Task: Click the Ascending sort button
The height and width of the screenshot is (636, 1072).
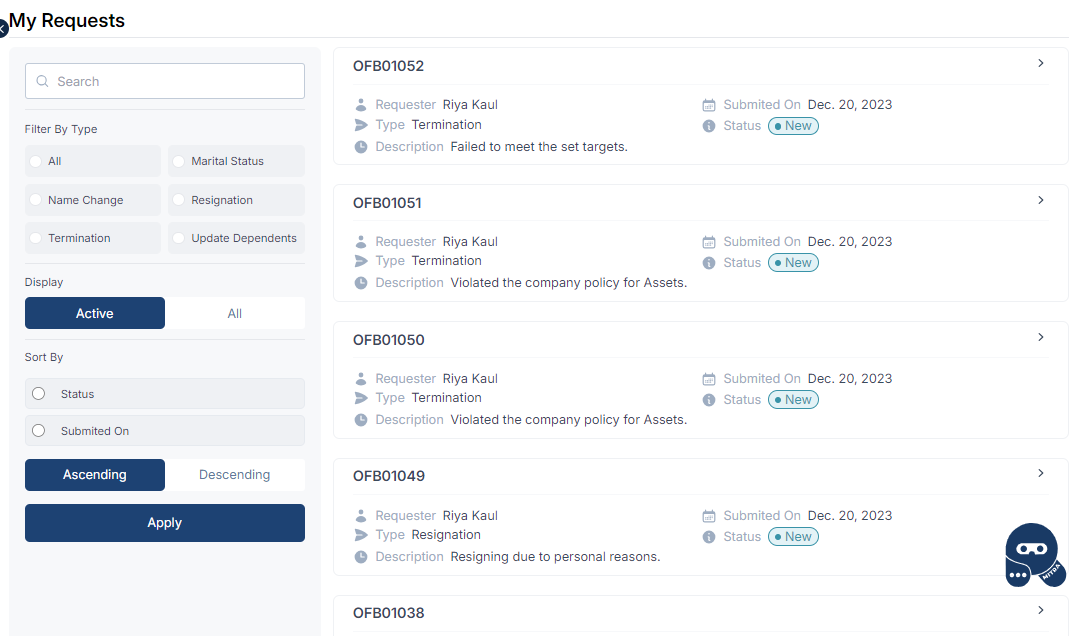Action: [x=95, y=475]
